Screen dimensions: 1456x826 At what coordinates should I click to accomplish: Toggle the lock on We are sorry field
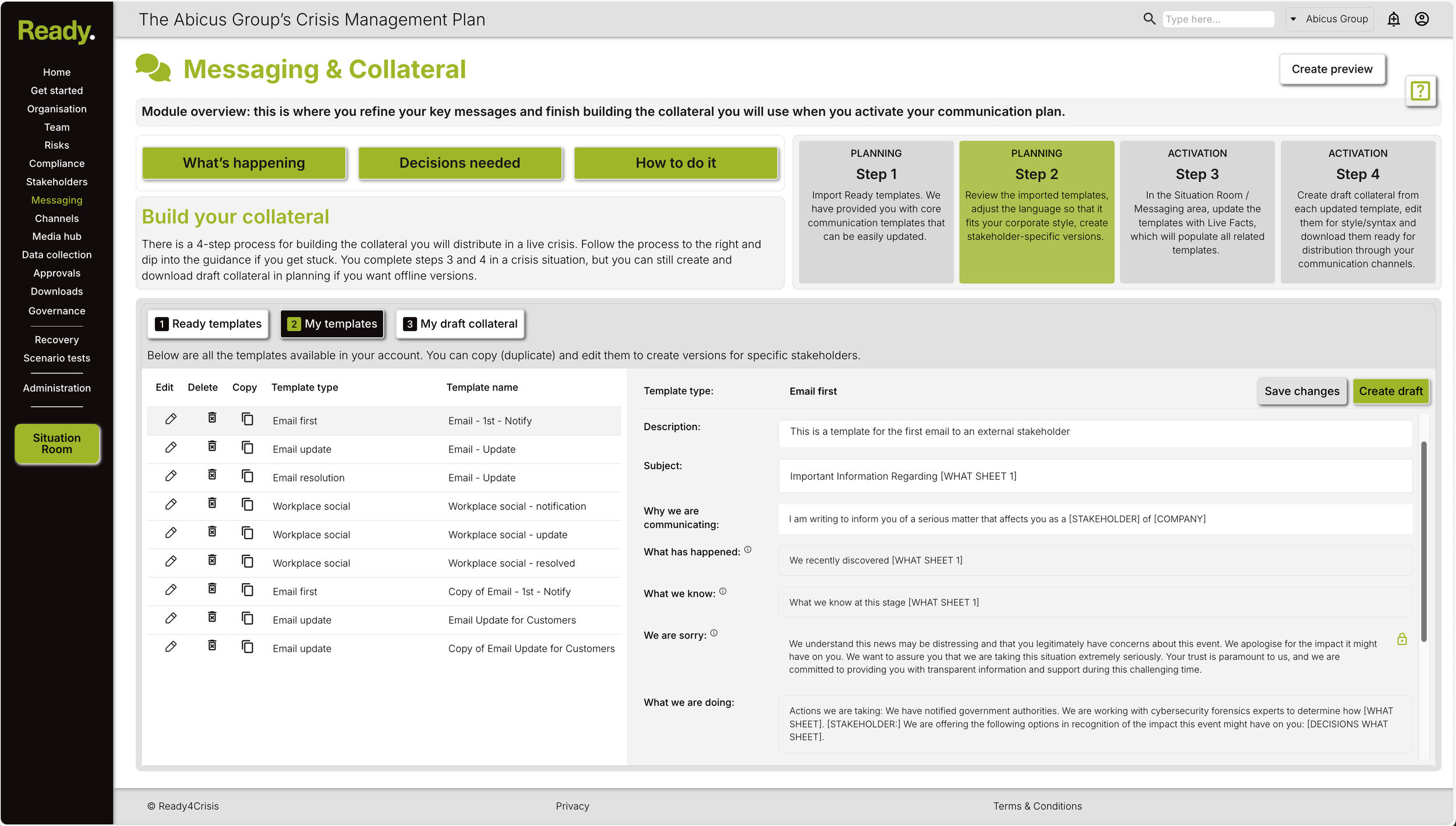click(1402, 639)
